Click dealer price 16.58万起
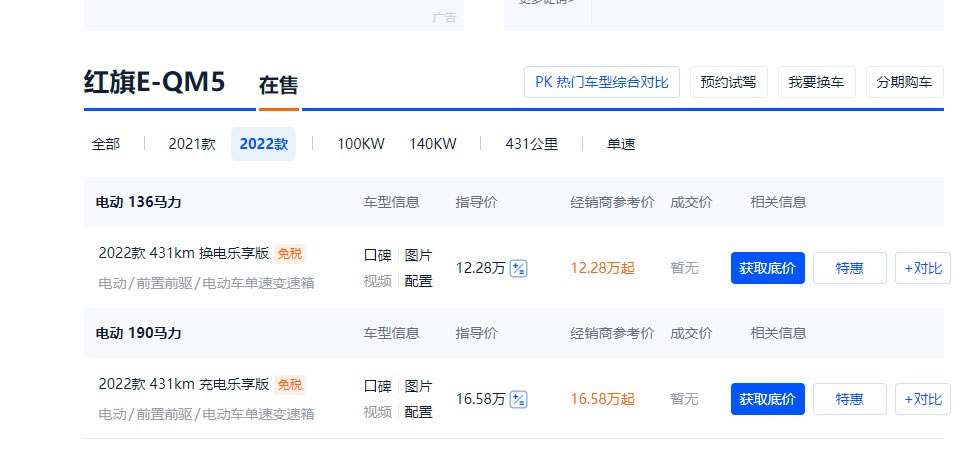 tap(603, 399)
